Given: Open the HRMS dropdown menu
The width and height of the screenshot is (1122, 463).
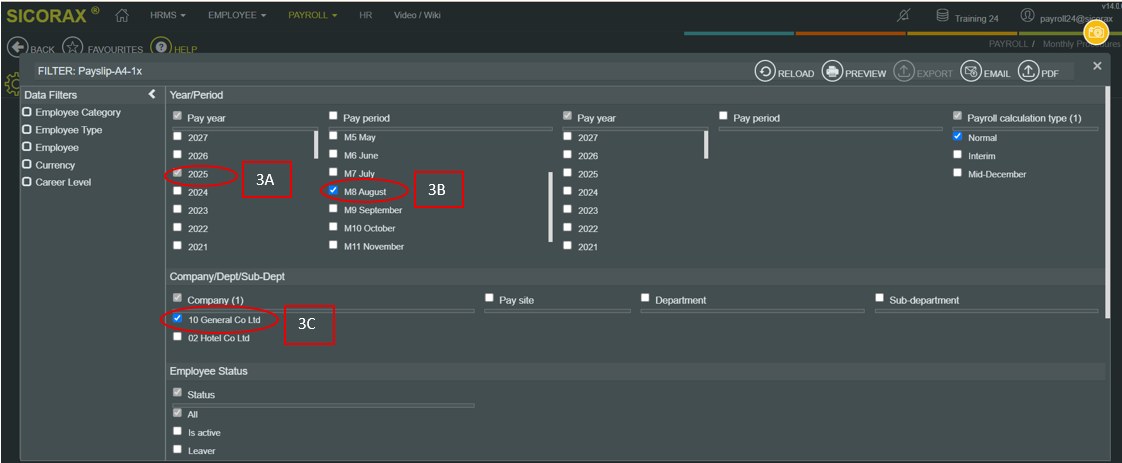Looking at the screenshot, I should pyautogui.click(x=168, y=15).
